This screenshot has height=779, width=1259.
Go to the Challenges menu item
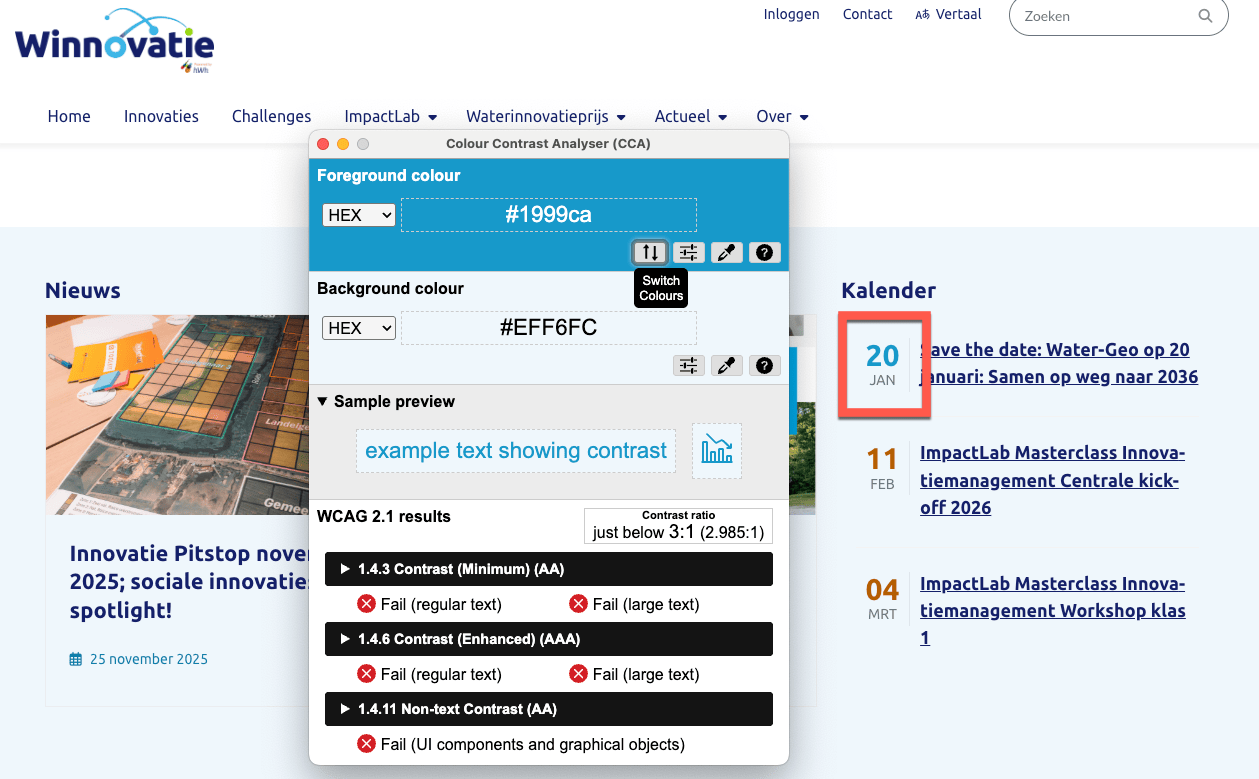(x=271, y=116)
